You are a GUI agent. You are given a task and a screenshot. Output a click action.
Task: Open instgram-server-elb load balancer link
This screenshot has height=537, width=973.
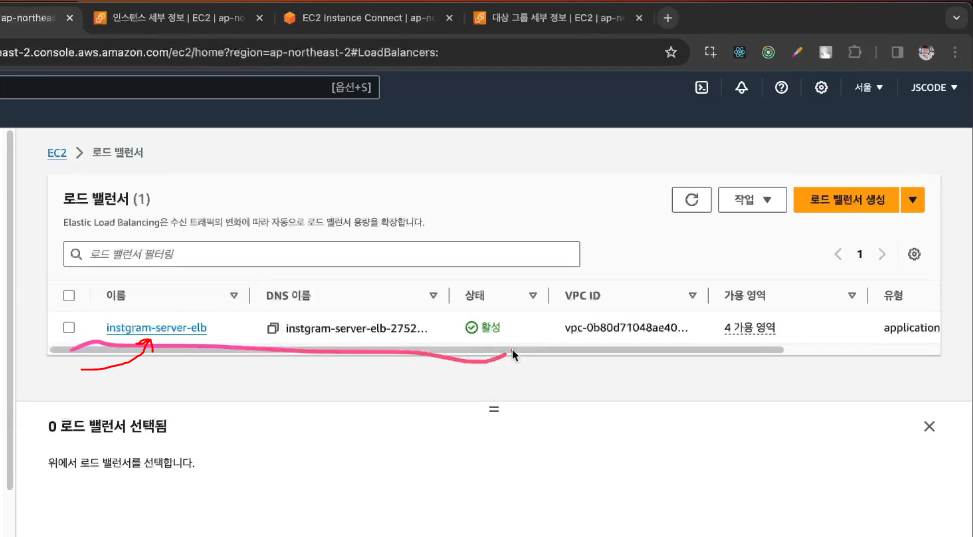156,328
